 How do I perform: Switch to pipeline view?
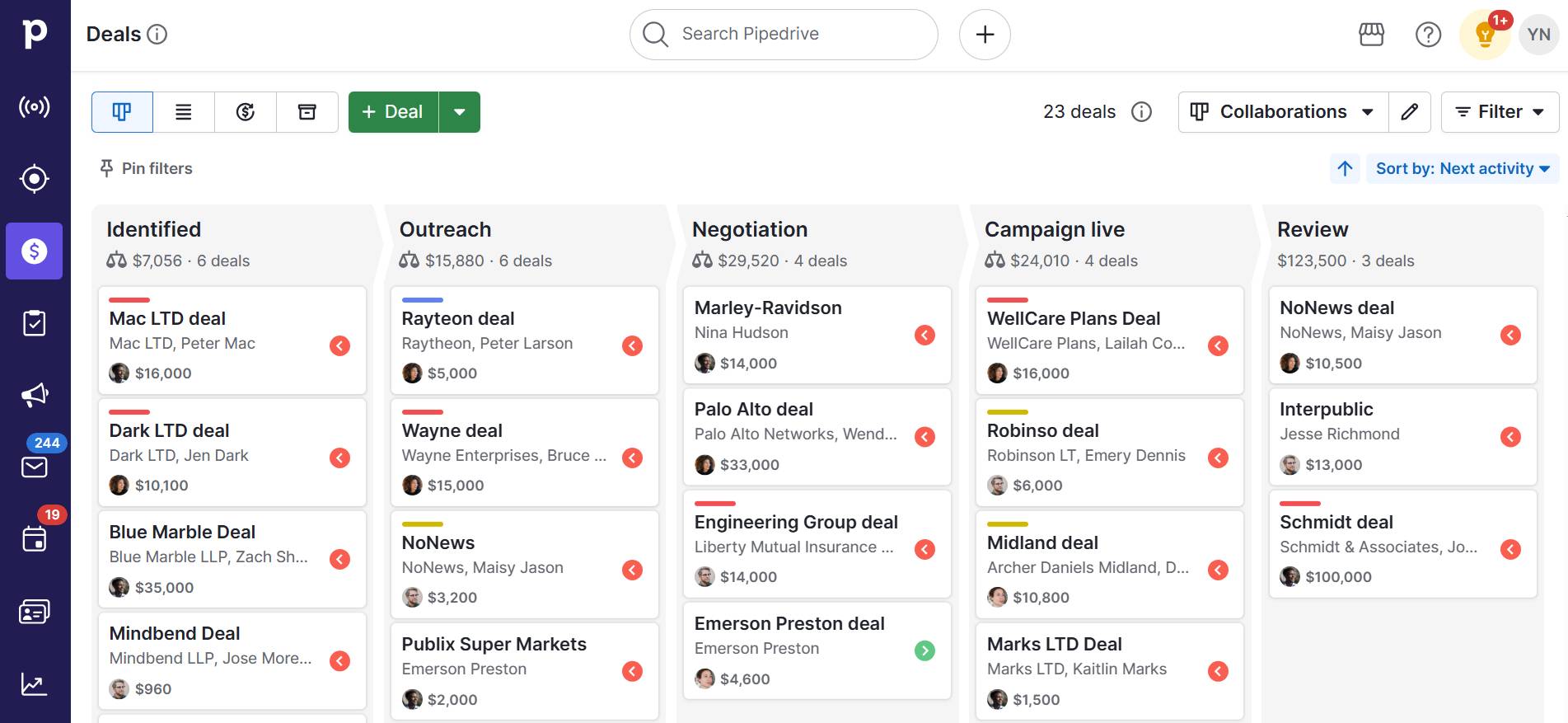[122, 112]
